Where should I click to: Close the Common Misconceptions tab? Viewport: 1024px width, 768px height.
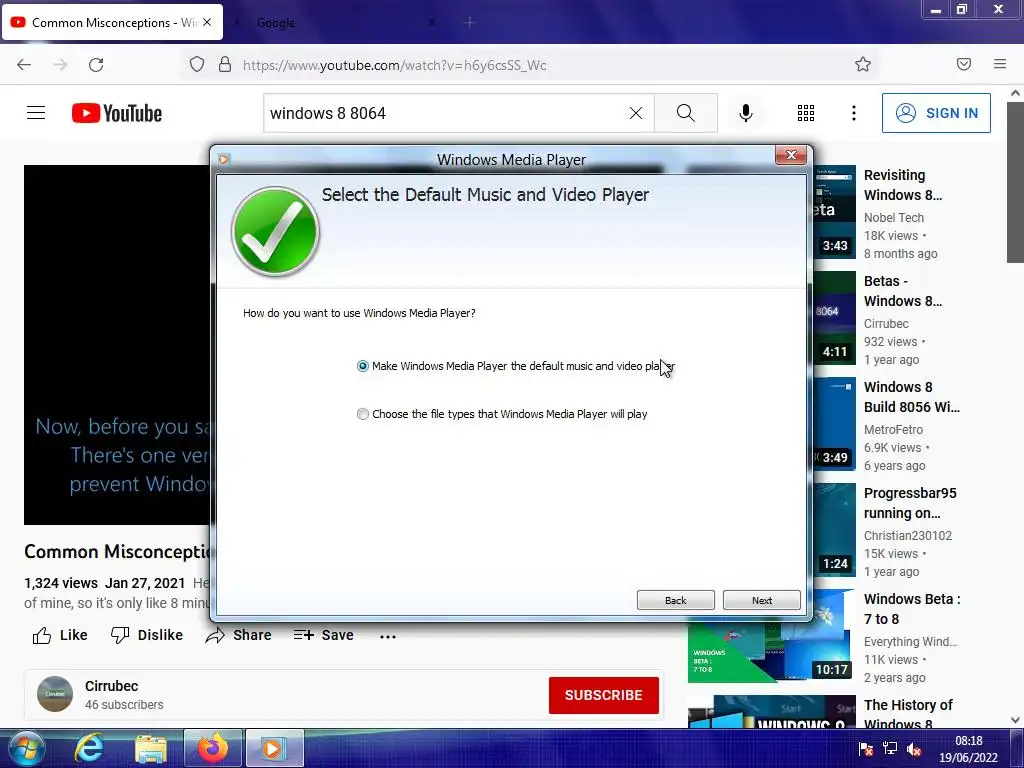[x=207, y=22]
